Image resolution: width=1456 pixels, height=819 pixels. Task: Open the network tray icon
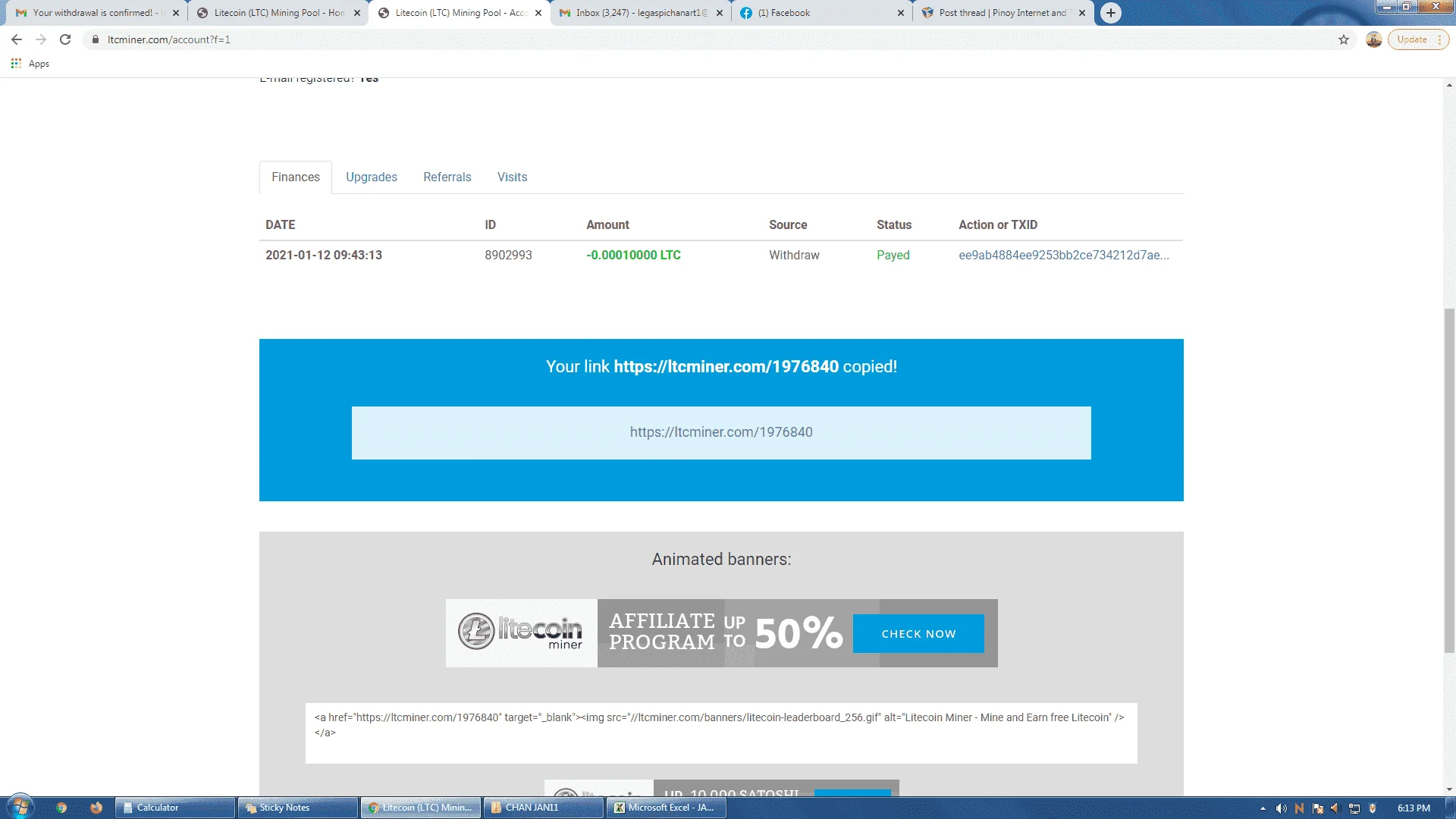tap(1354, 808)
